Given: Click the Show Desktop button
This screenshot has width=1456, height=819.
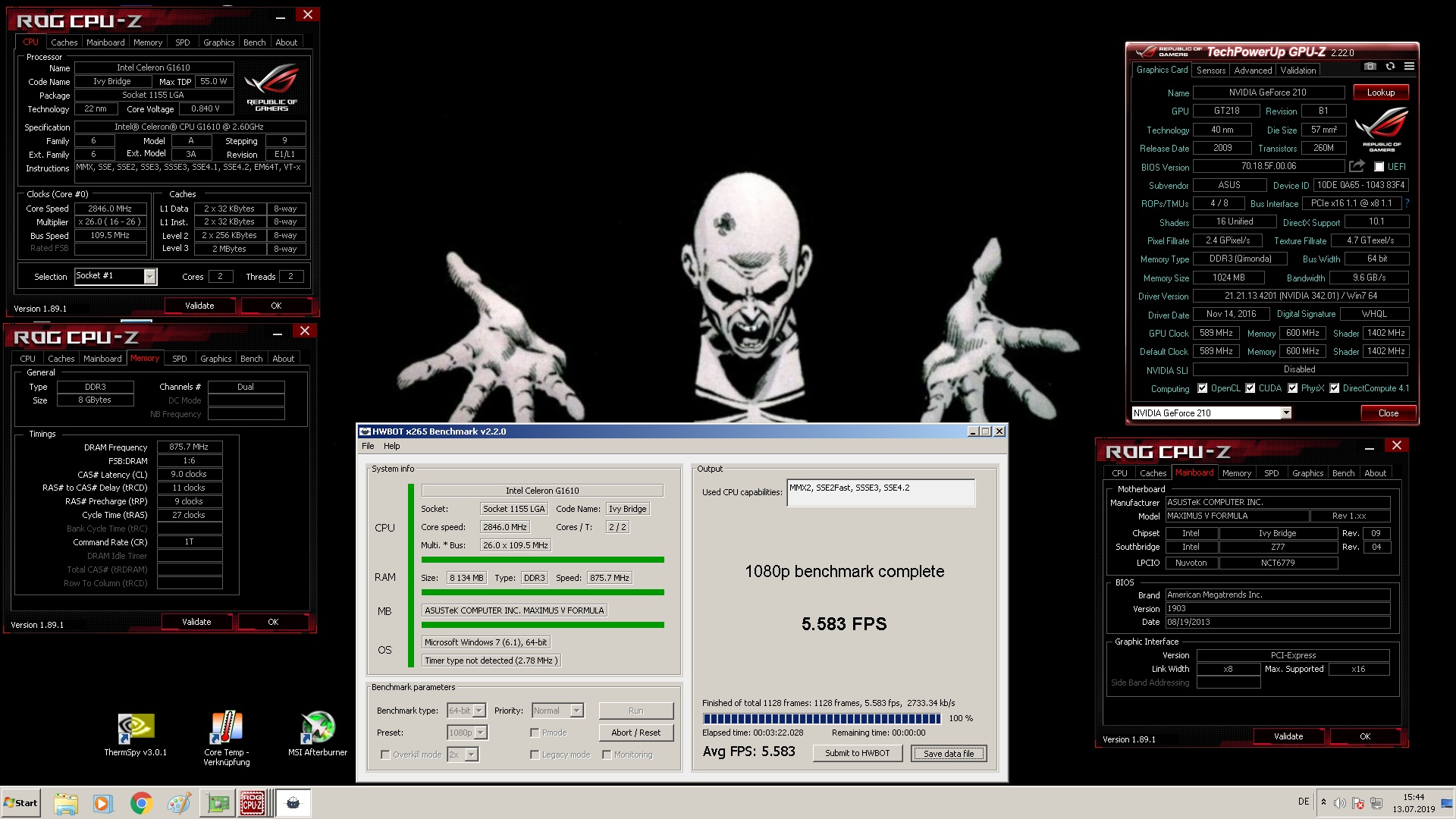Looking at the screenshot, I should 1448,803.
